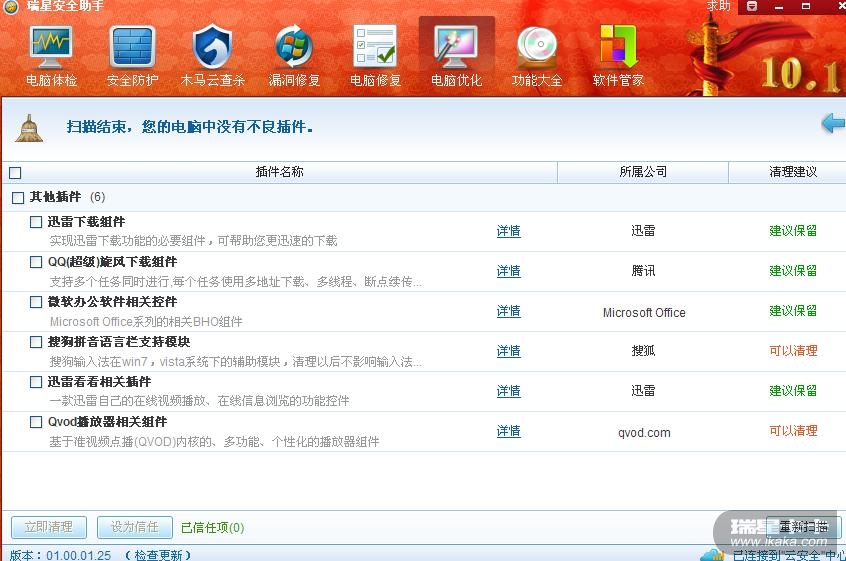Select 电脑优化 optimization tool
Viewport: 846px width, 561px height.
[x=456, y=56]
